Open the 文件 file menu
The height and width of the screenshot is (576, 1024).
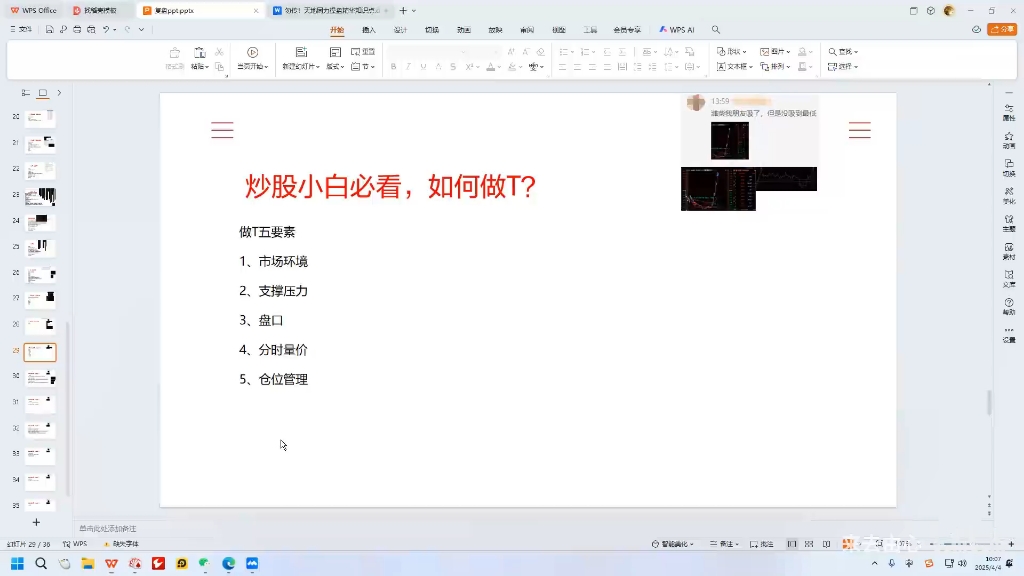click(21, 29)
